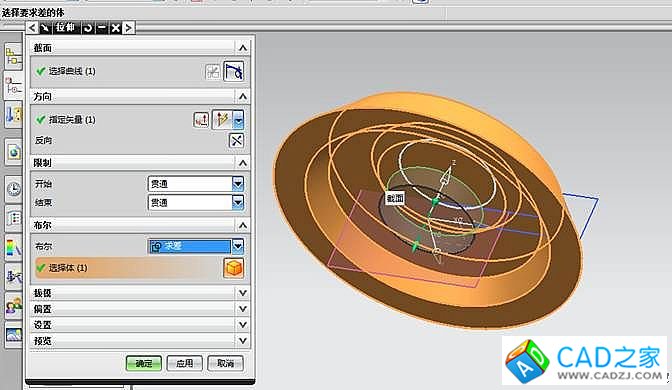Open the vector dialog icon beside 指定矢量
This screenshot has width=672, height=390.
pyautogui.click(x=201, y=120)
